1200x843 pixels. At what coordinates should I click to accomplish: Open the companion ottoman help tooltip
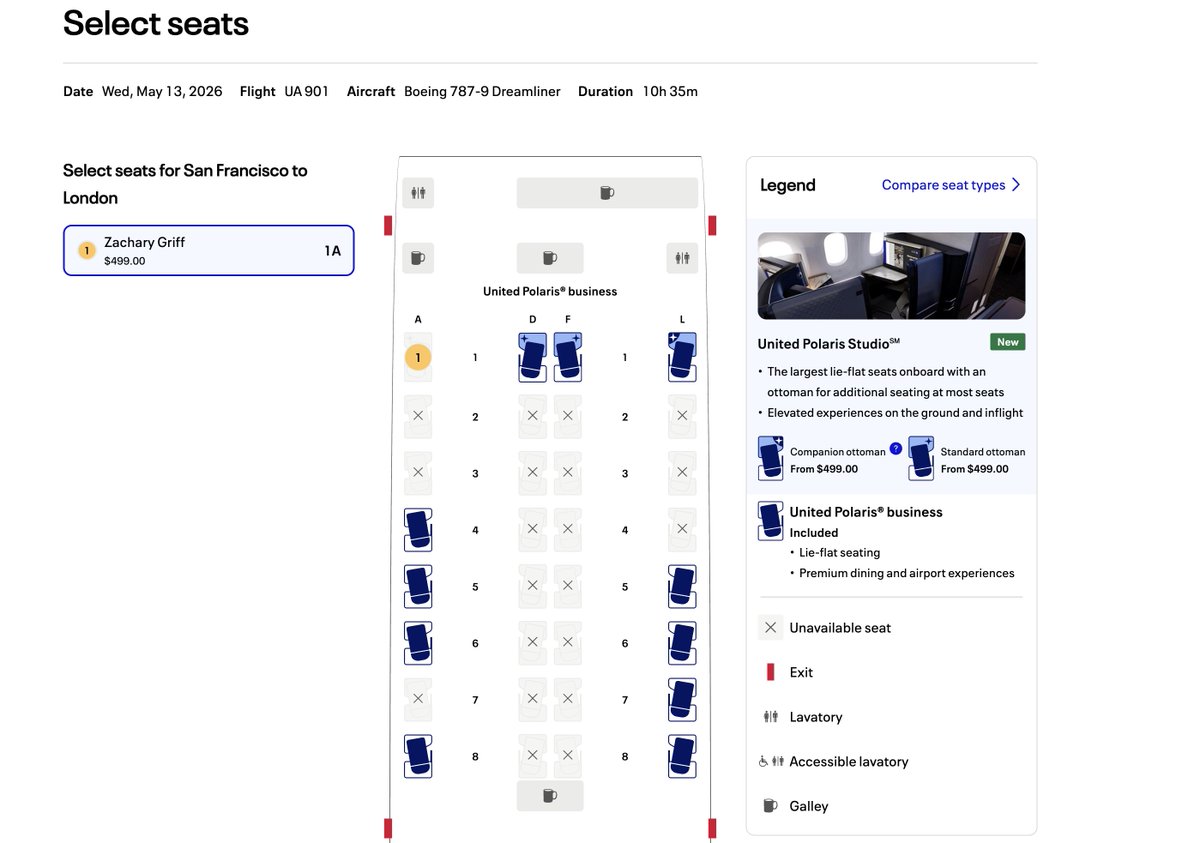pyautogui.click(x=896, y=449)
